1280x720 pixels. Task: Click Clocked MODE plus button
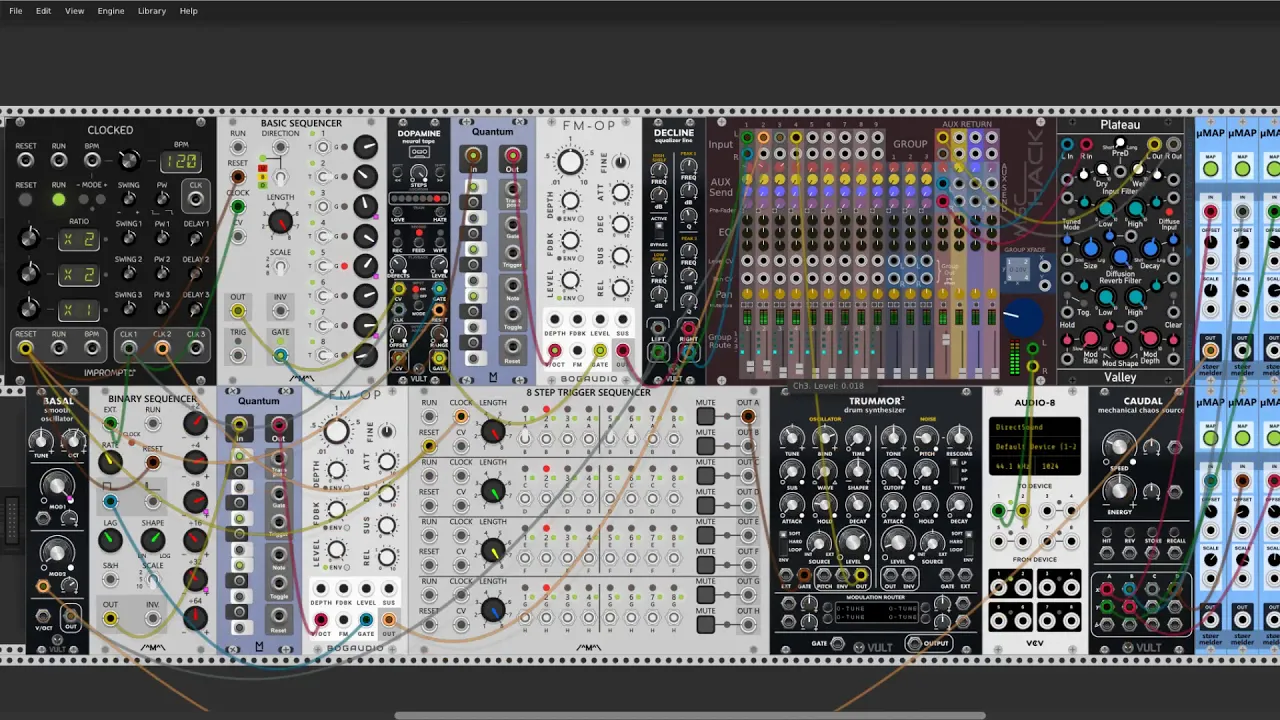[103, 200]
